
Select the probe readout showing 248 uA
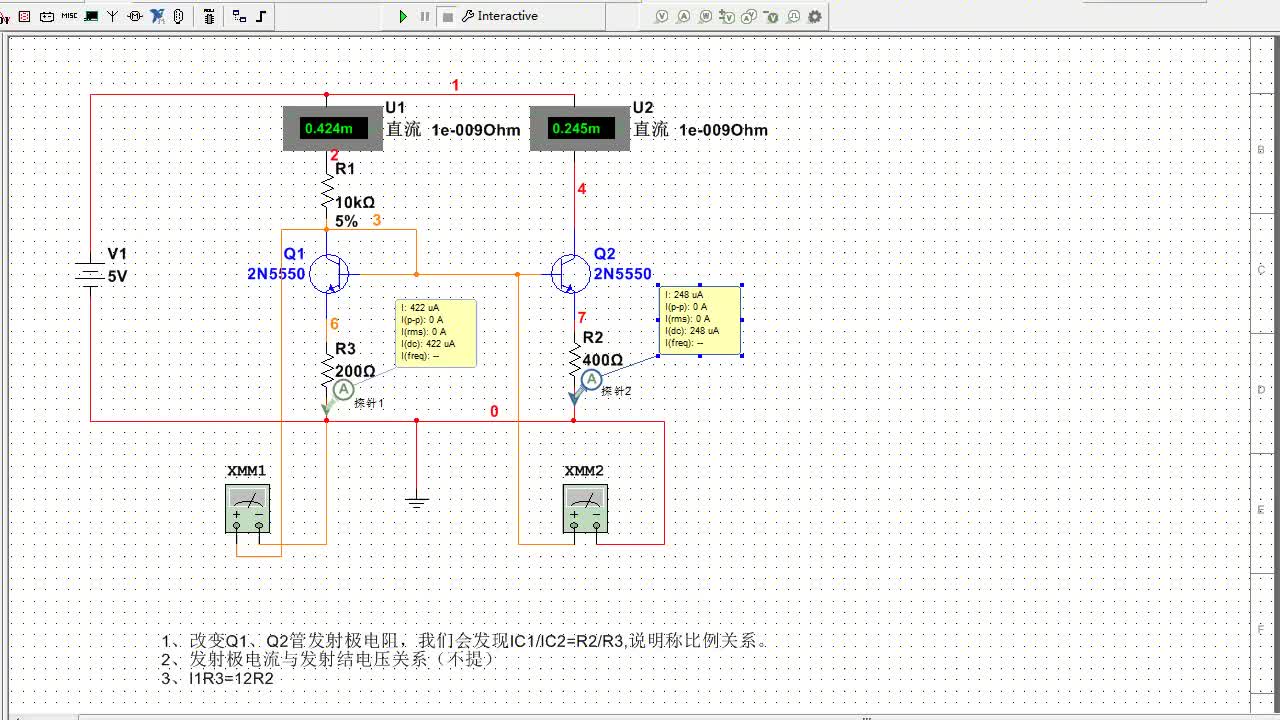click(700, 320)
